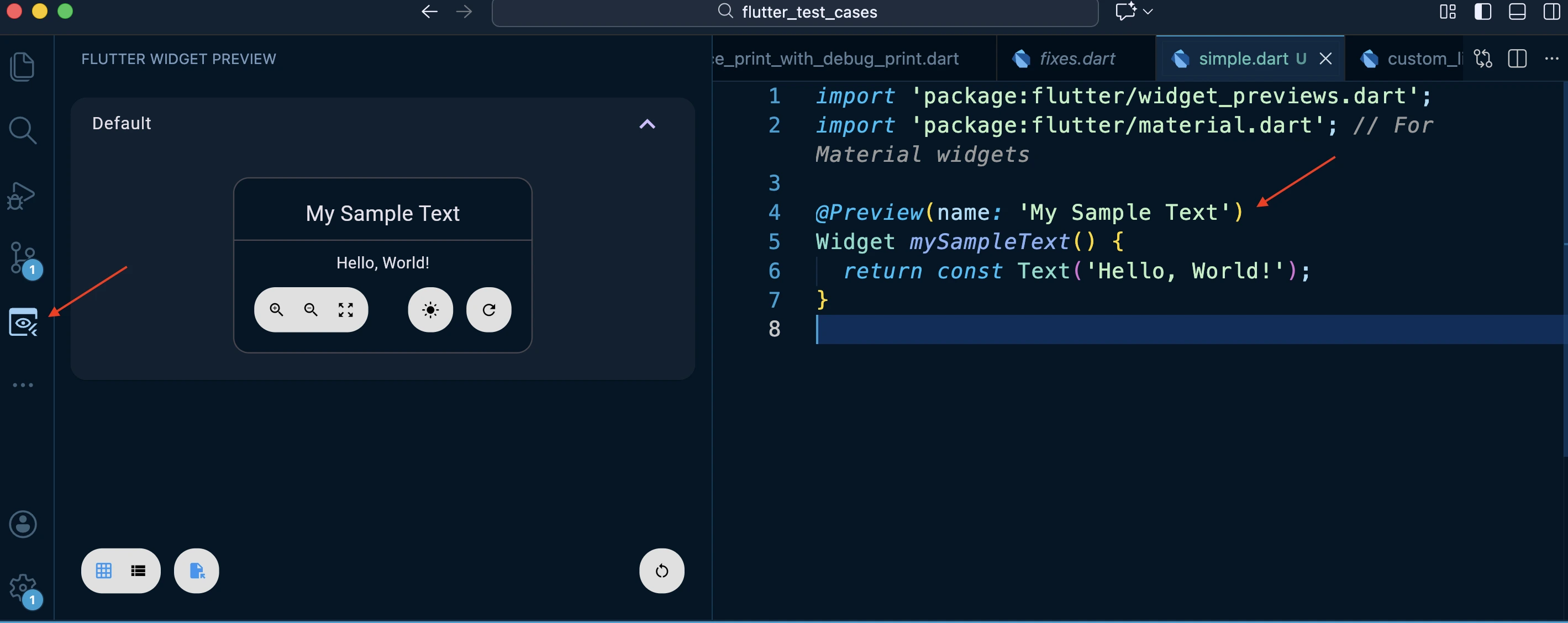The image size is (1568, 623).
Task: Select the Flutter Widget Preview sidebar icon
Action: coord(23,323)
